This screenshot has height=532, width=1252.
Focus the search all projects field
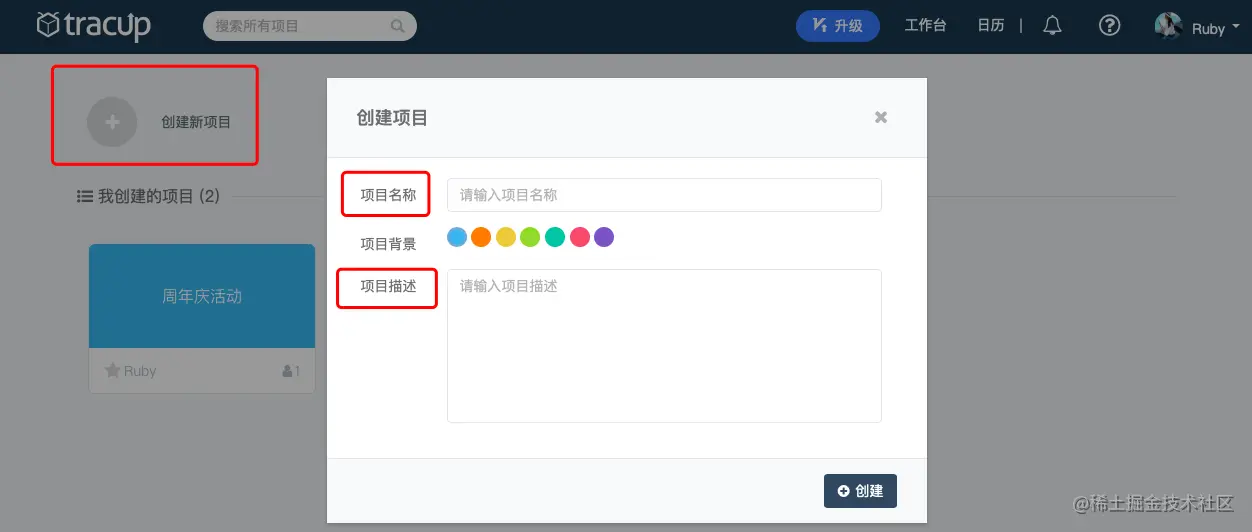(309, 26)
